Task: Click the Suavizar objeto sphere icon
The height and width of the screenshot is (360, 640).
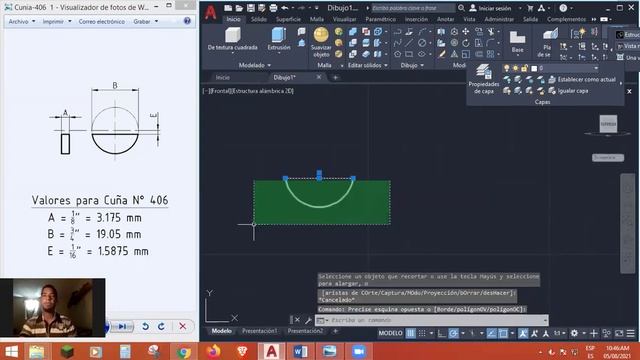Action: (321, 35)
